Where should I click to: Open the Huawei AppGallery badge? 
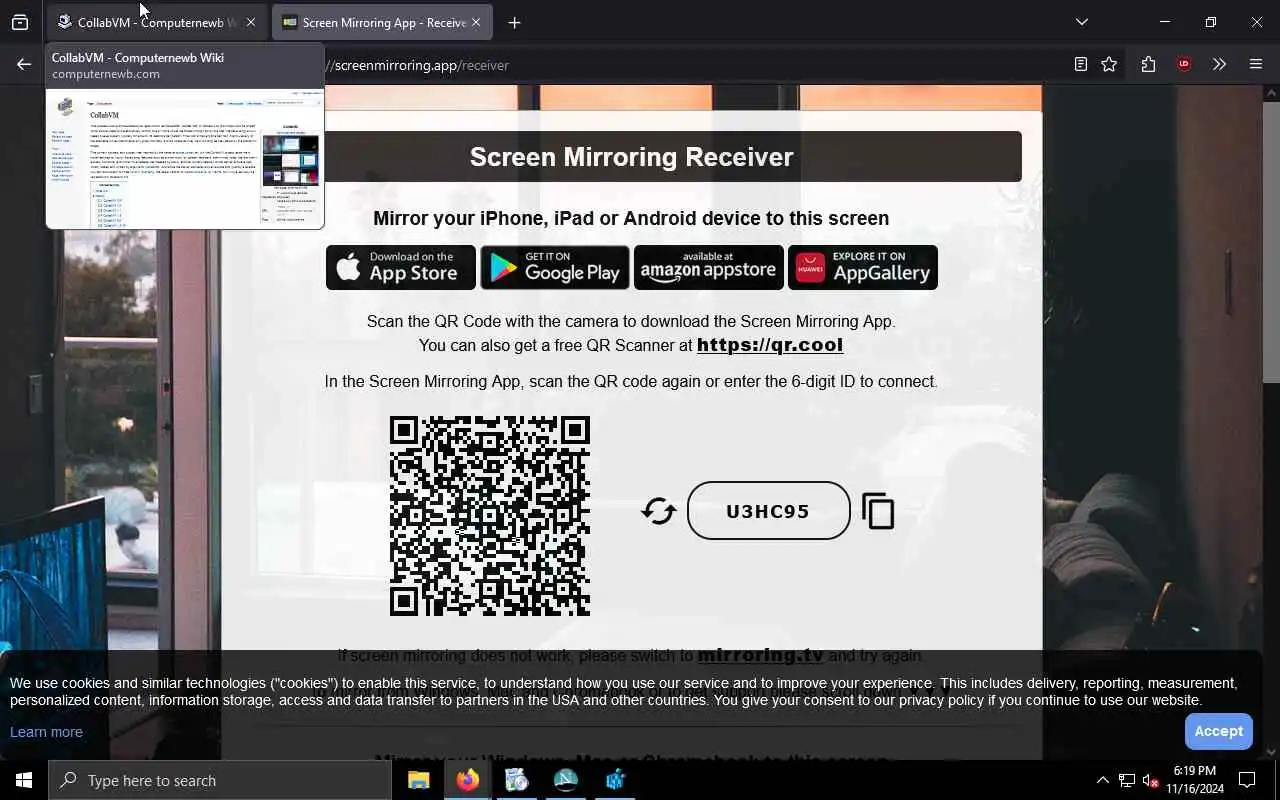(863, 267)
